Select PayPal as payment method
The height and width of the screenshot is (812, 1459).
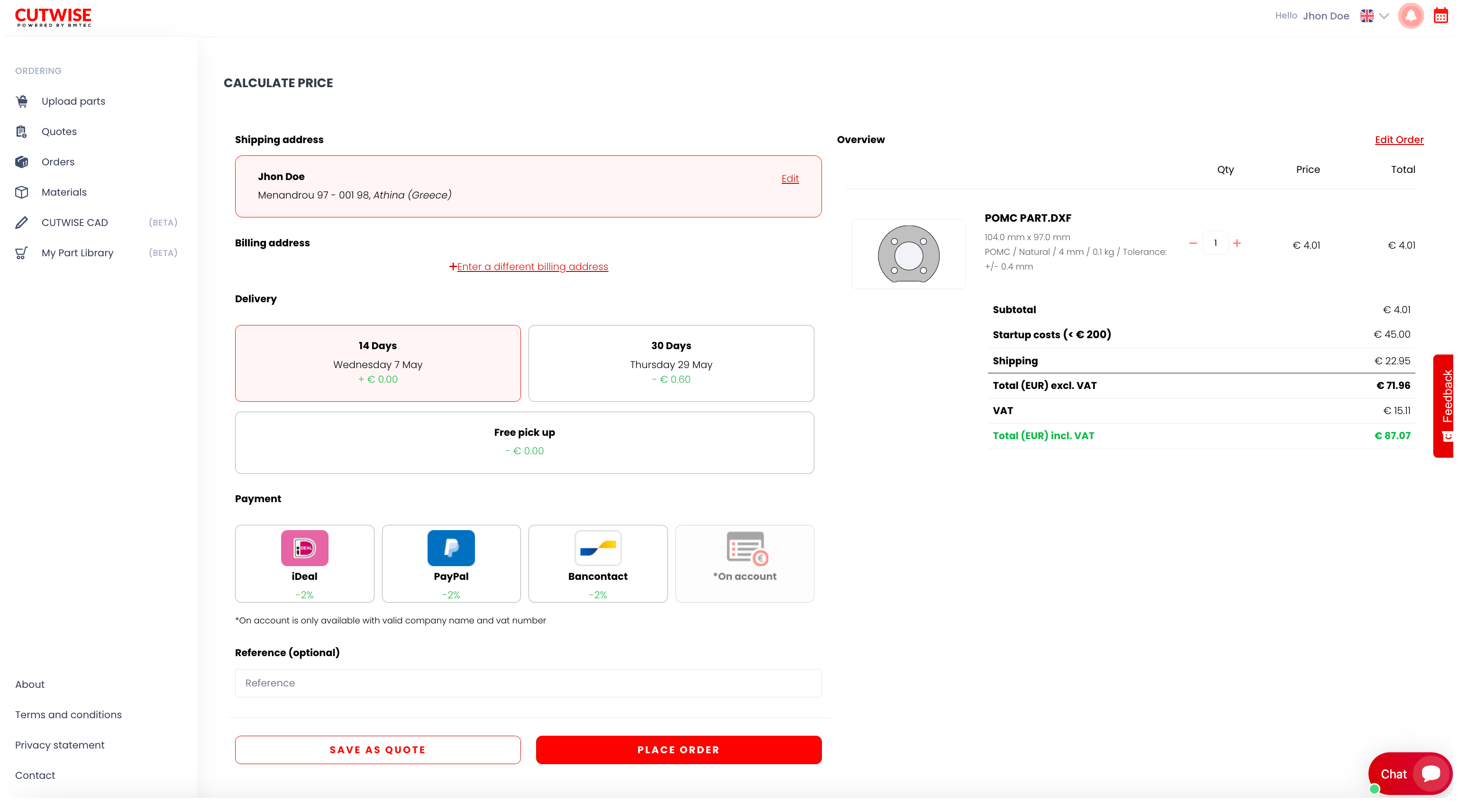pos(451,563)
